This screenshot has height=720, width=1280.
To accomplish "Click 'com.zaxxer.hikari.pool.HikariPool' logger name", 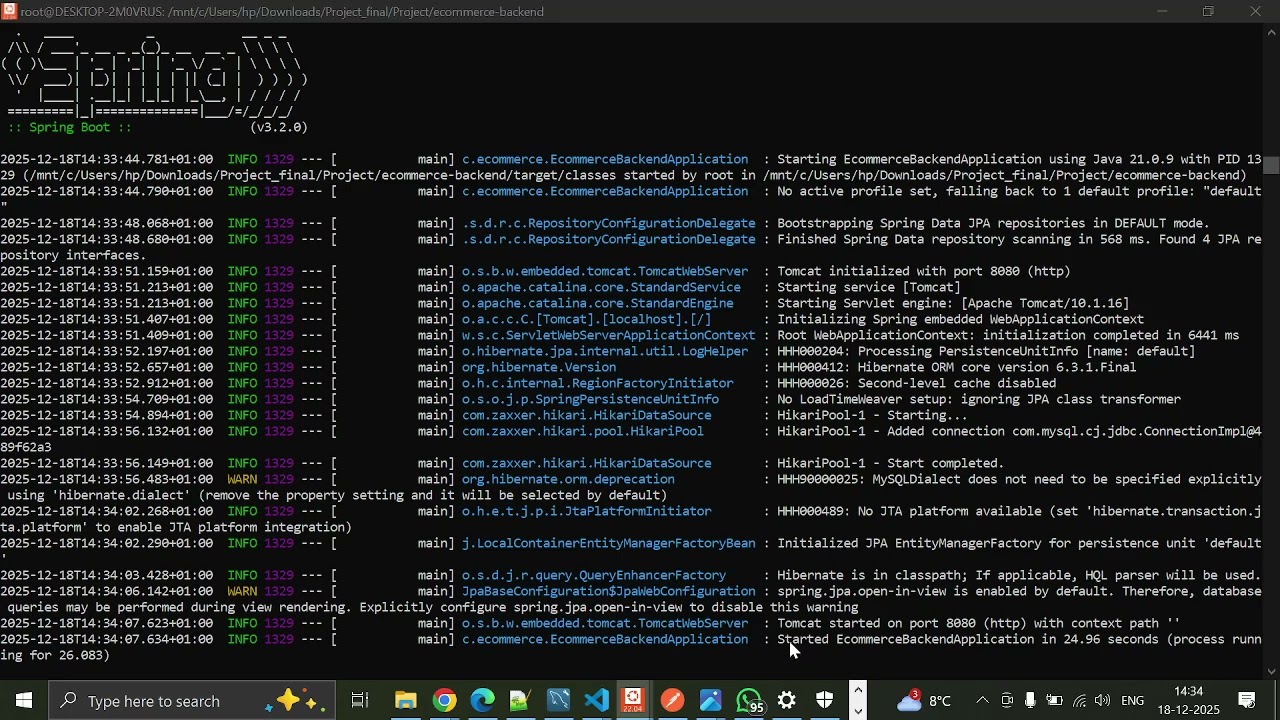I will pyautogui.click(x=582, y=431).
